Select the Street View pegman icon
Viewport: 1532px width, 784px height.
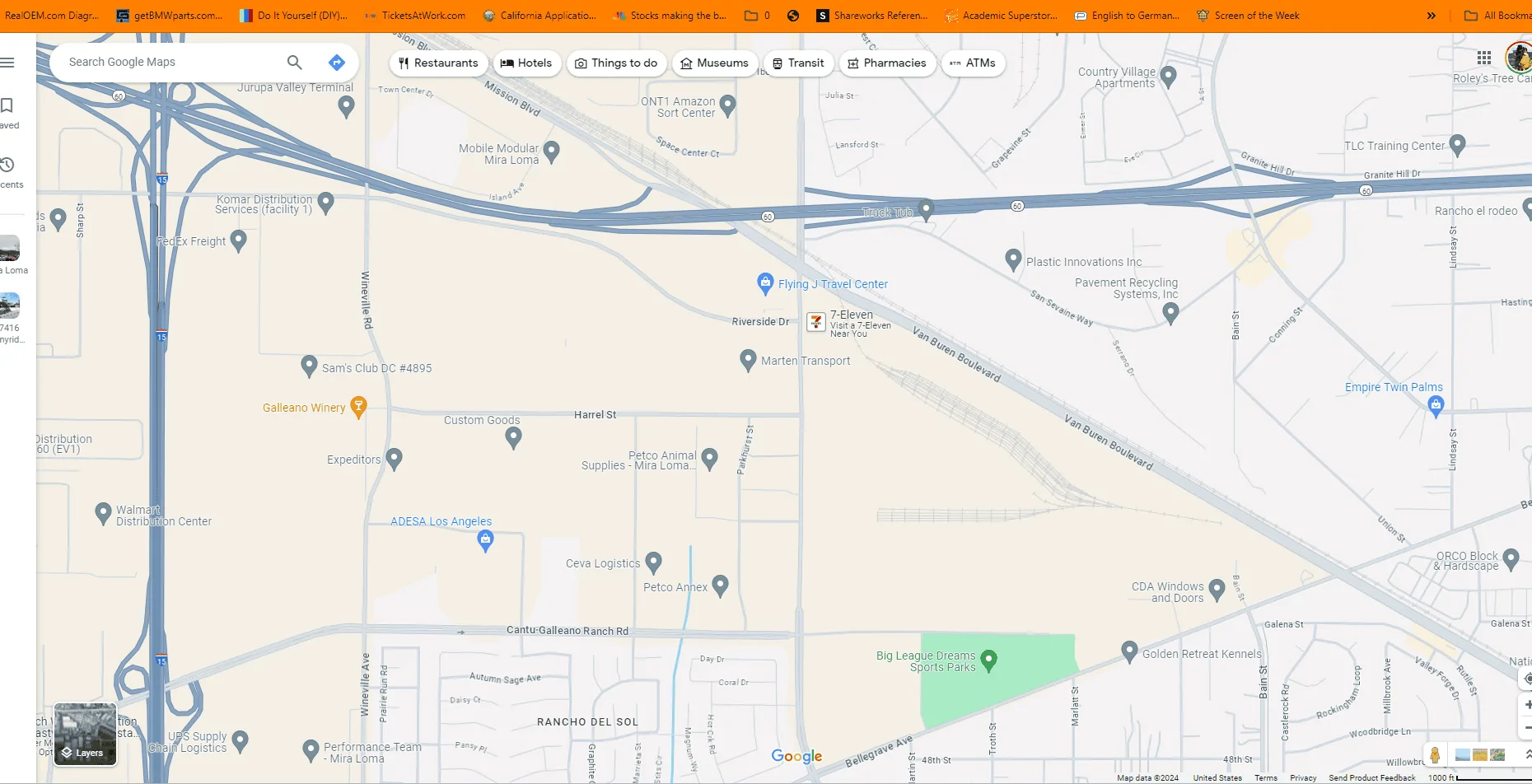(x=1435, y=754)
